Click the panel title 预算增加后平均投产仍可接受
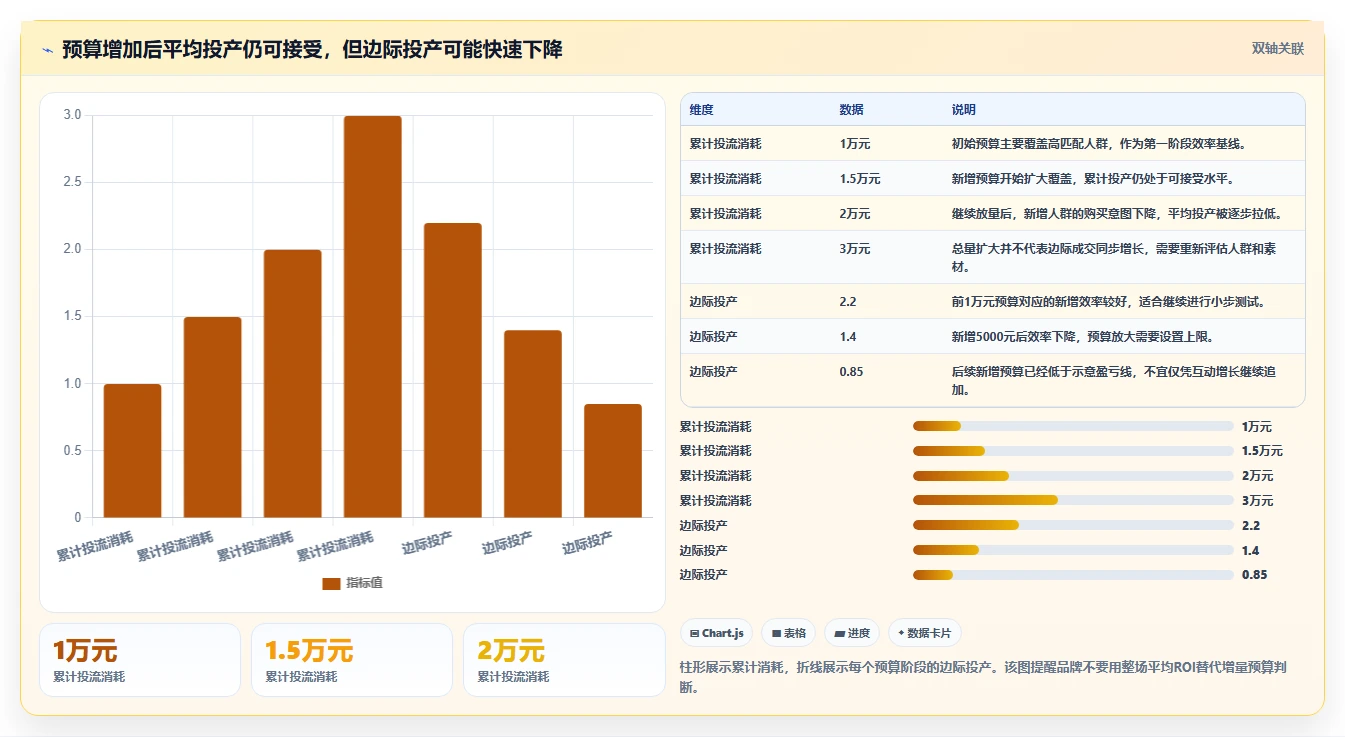Viewport: 1345px width, 737px height. [312, 49]
